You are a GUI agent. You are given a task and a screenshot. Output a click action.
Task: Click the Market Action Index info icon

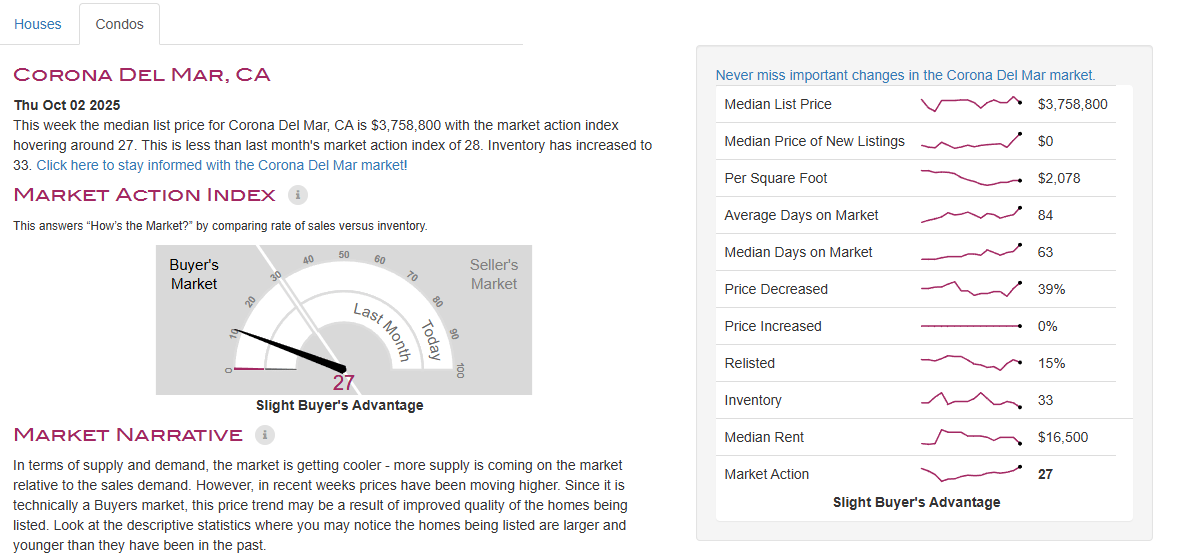(297, 194)
